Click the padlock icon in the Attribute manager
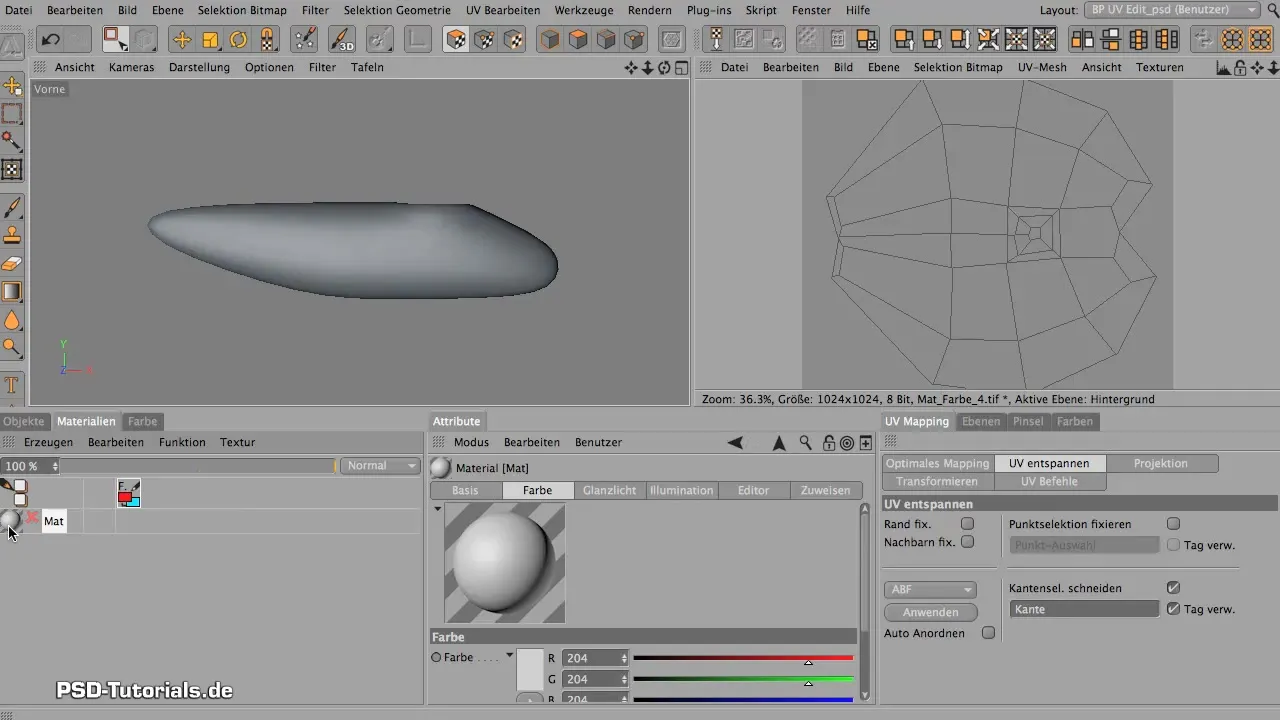This screenshot has width=1280, height=720. [828, 443]
